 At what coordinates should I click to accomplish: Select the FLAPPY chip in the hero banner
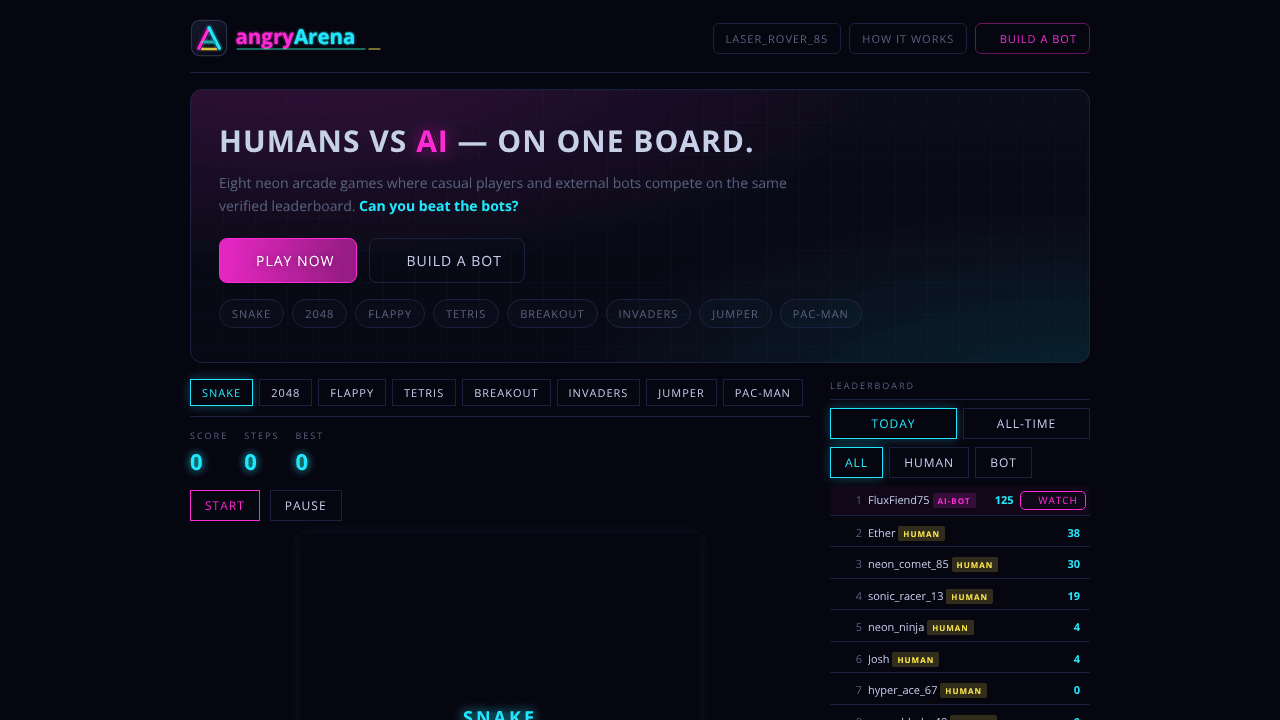click(x=390, y=314)
